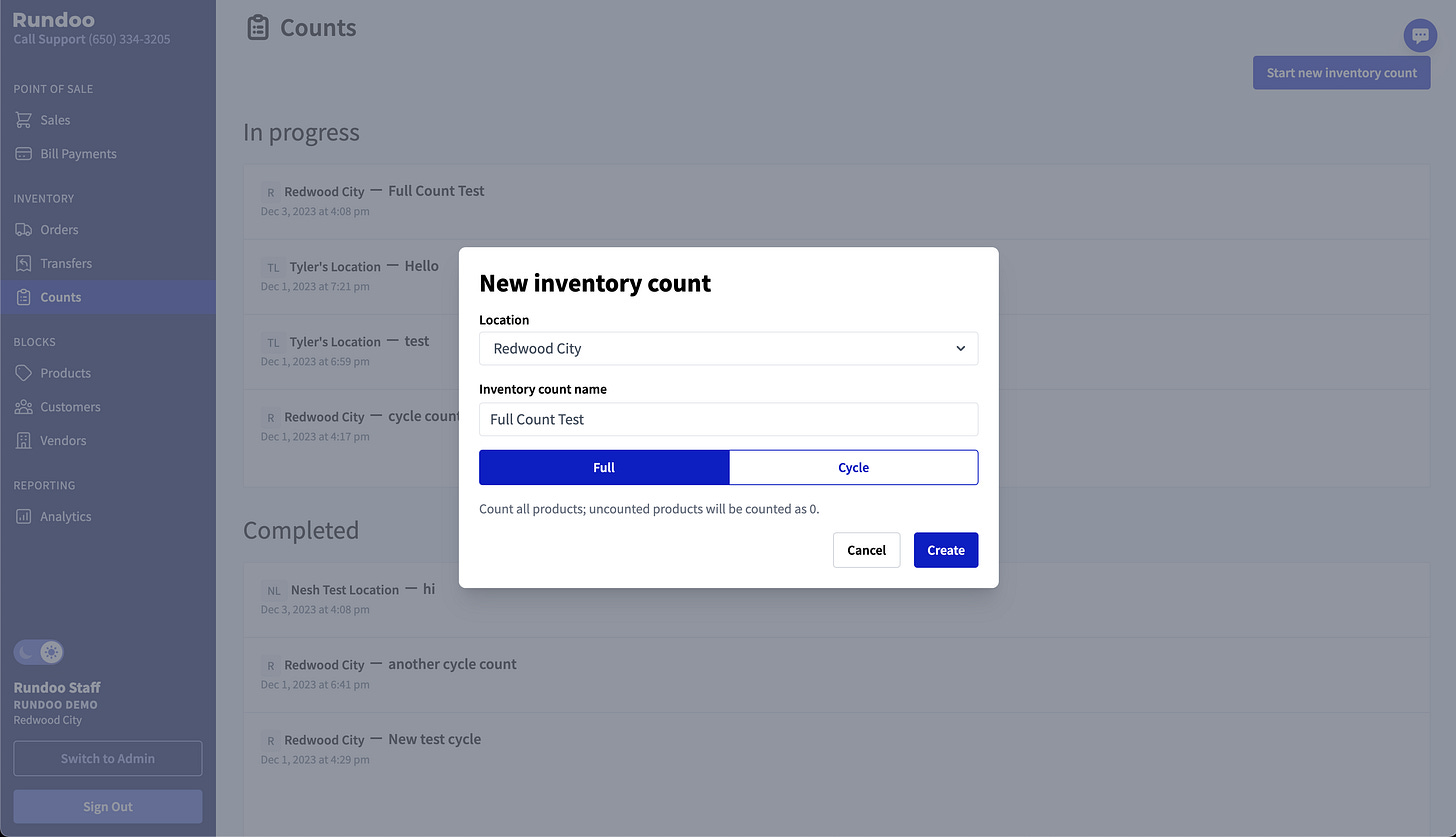This screenshot has height=837, width=1456.
Task: Click the Orders truck icon
Action: pyautogui.click(x=23, y=230)
